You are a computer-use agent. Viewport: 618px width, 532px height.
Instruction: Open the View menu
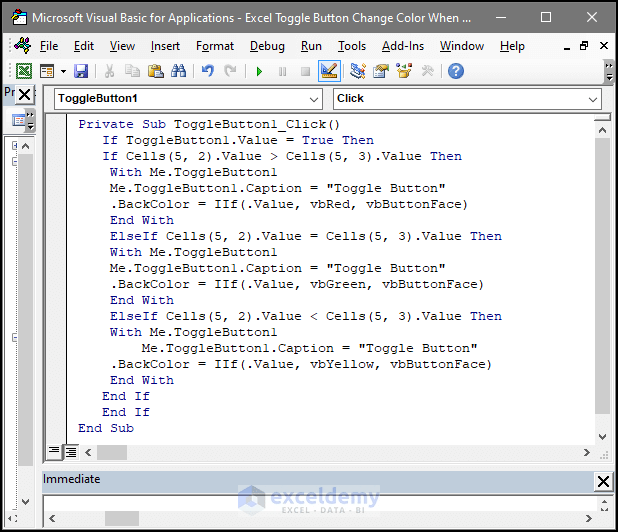click(122, 46)
